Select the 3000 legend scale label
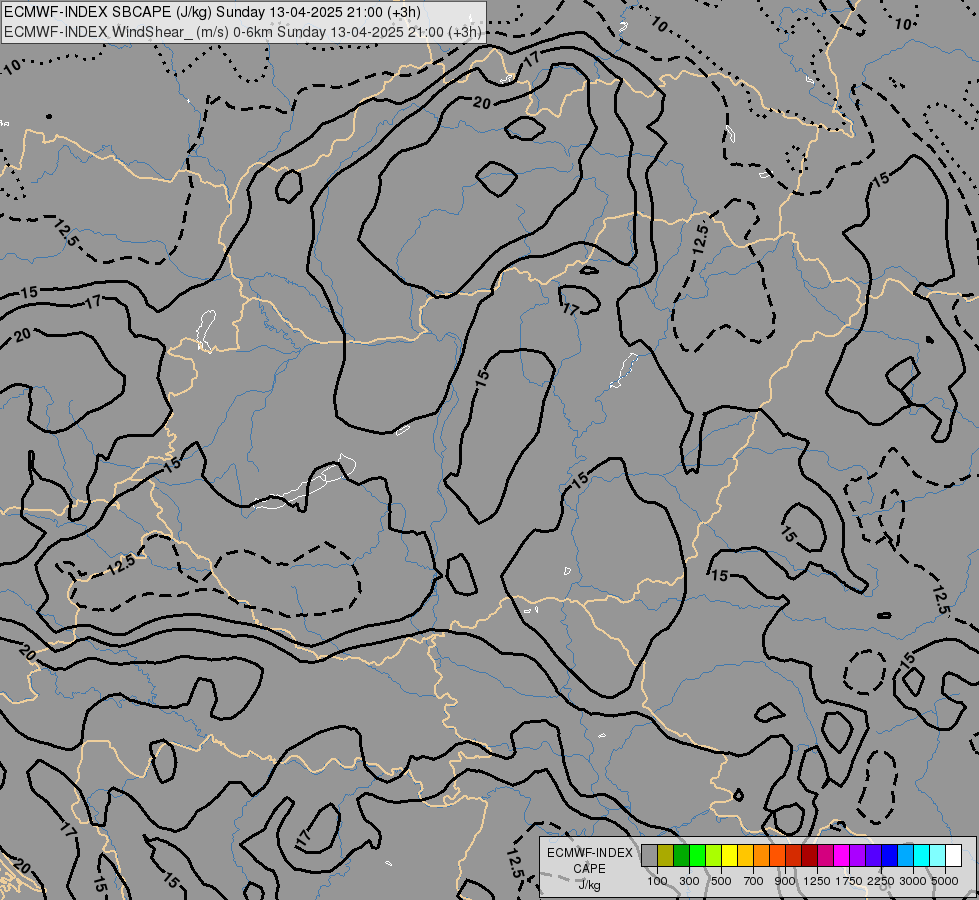979x900 pixels. coord(913,881)
